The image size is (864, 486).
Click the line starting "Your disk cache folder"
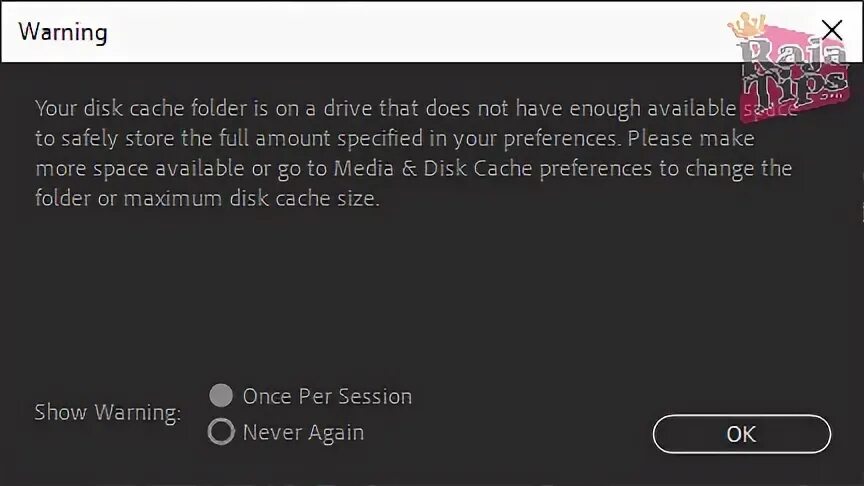coord(380,108)
